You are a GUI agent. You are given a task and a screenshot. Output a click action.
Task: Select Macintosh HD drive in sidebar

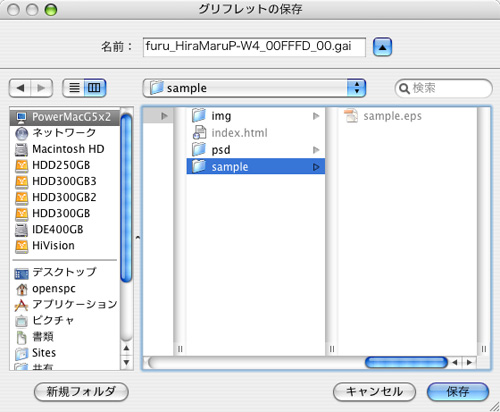65,149
